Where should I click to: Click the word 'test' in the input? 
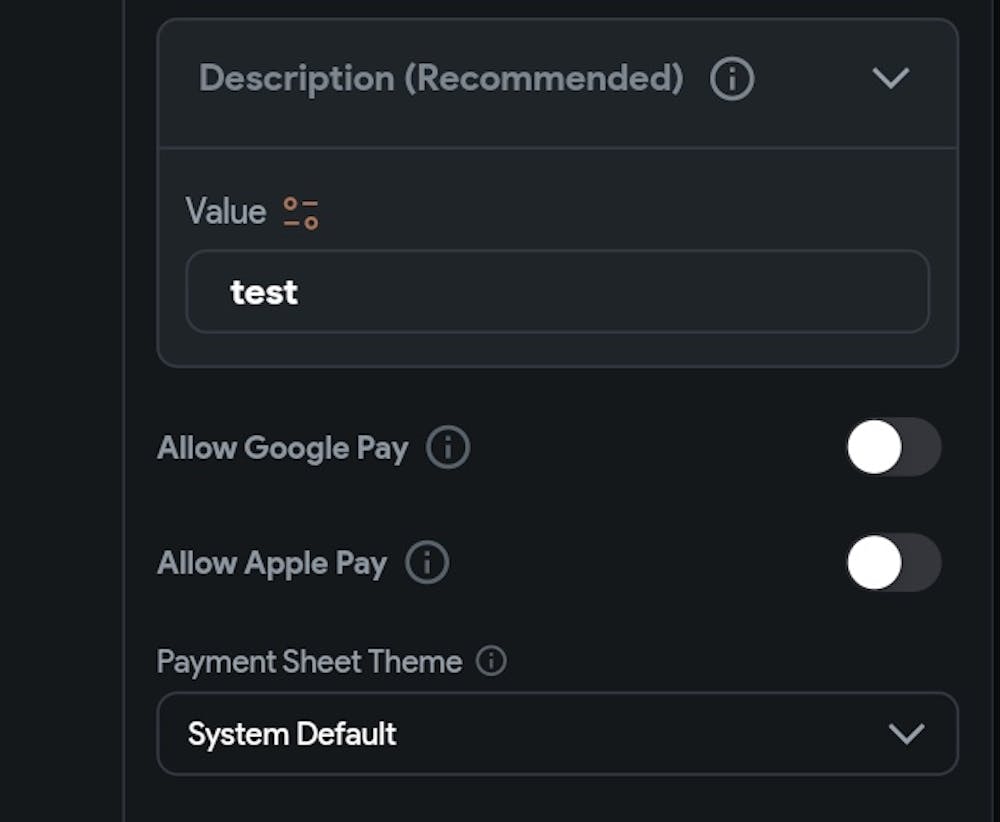pyautogui.click(x=264, y=292)
